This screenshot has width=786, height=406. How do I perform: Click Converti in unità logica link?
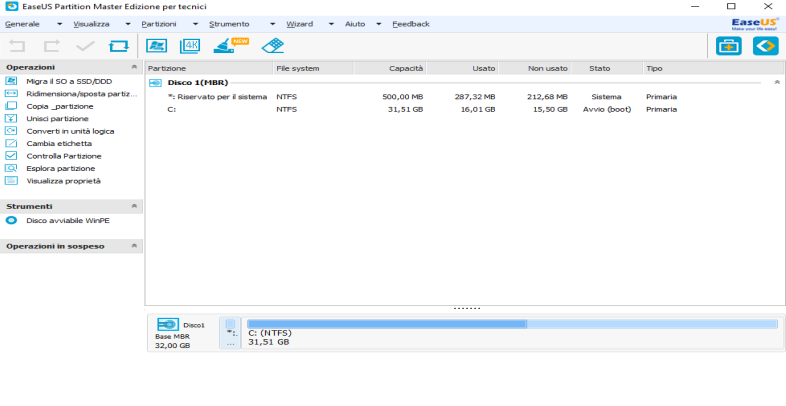coord(70,131)
